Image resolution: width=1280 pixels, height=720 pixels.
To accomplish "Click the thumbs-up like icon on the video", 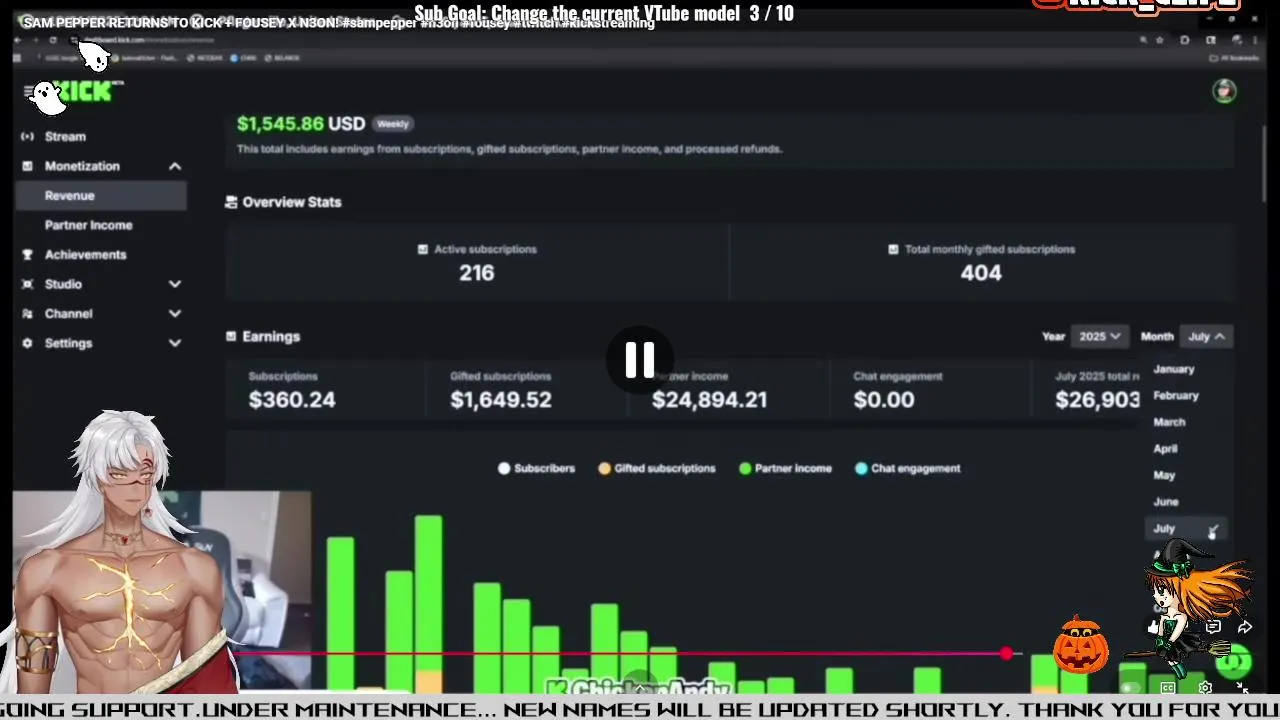I will click(1154, 627).
